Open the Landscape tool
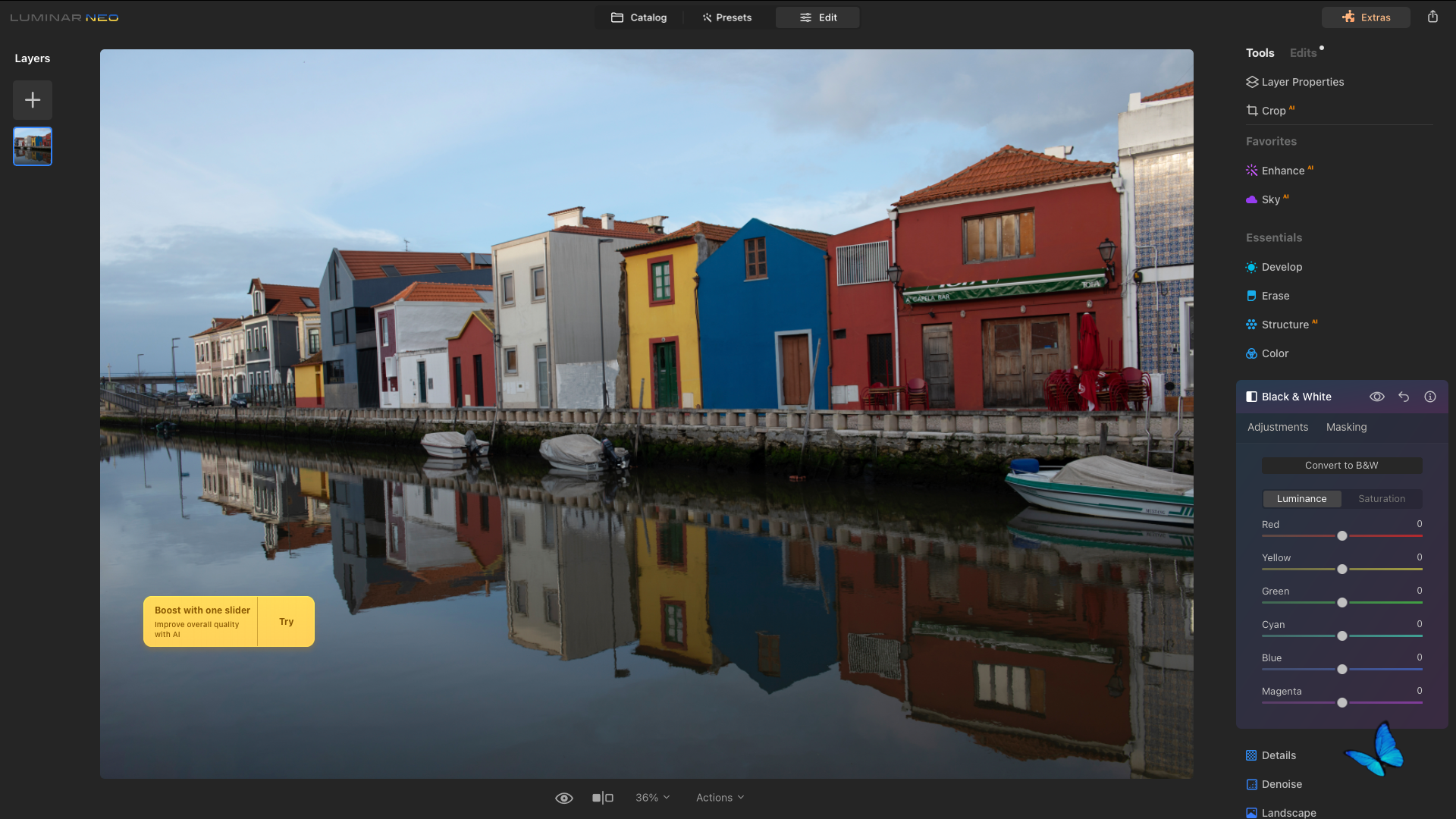Screen dimensions: 1456x819 pyautogui.click(x=1281, y=812)
